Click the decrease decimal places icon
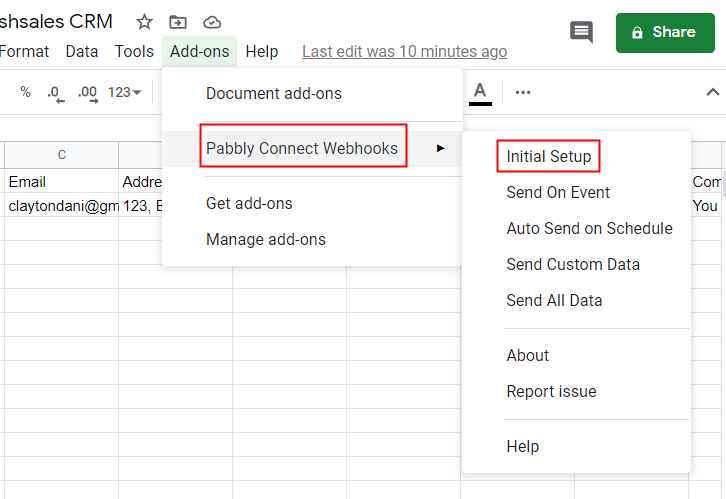 click(56, 93)
